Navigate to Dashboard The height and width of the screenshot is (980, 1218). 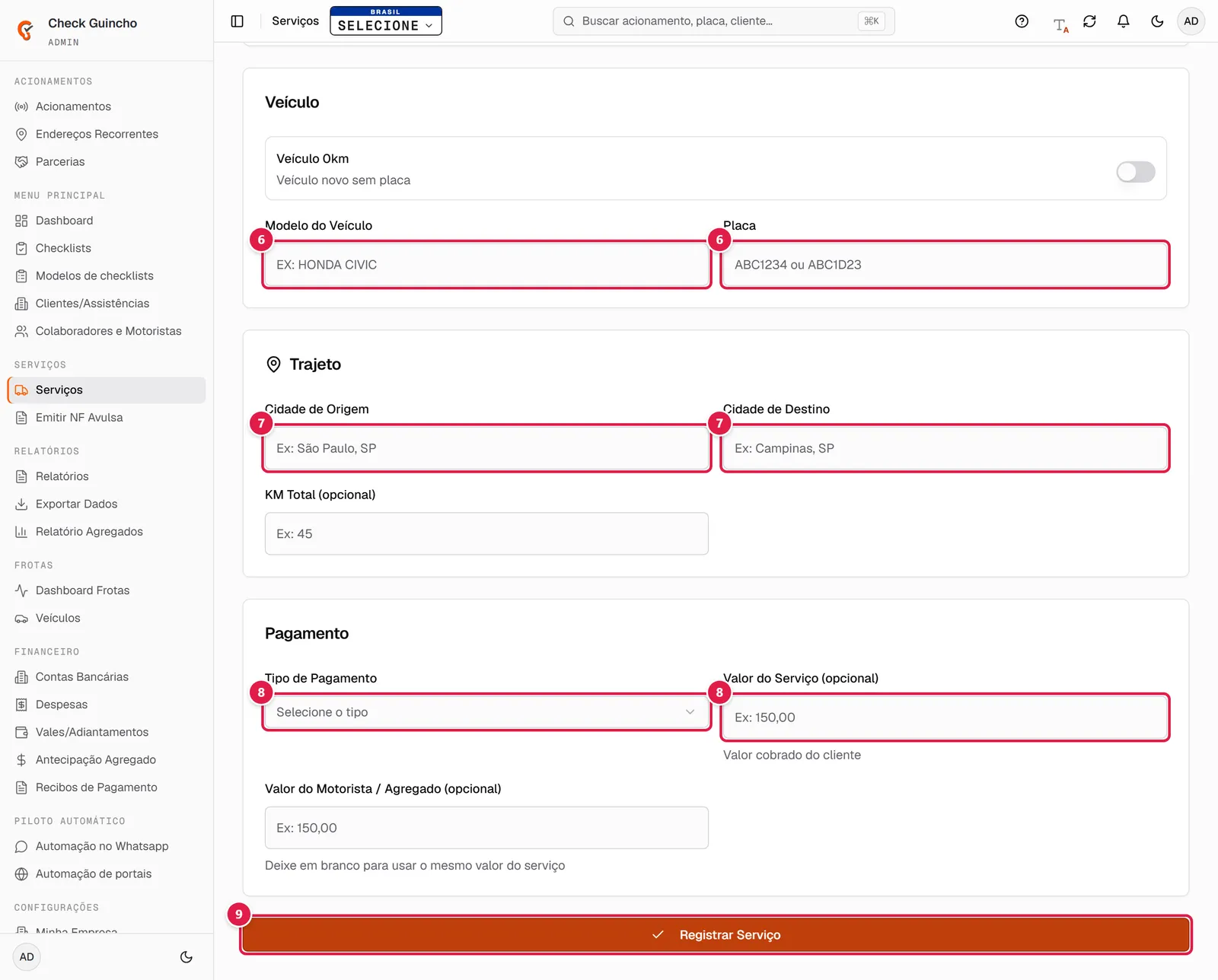point(107,221)
